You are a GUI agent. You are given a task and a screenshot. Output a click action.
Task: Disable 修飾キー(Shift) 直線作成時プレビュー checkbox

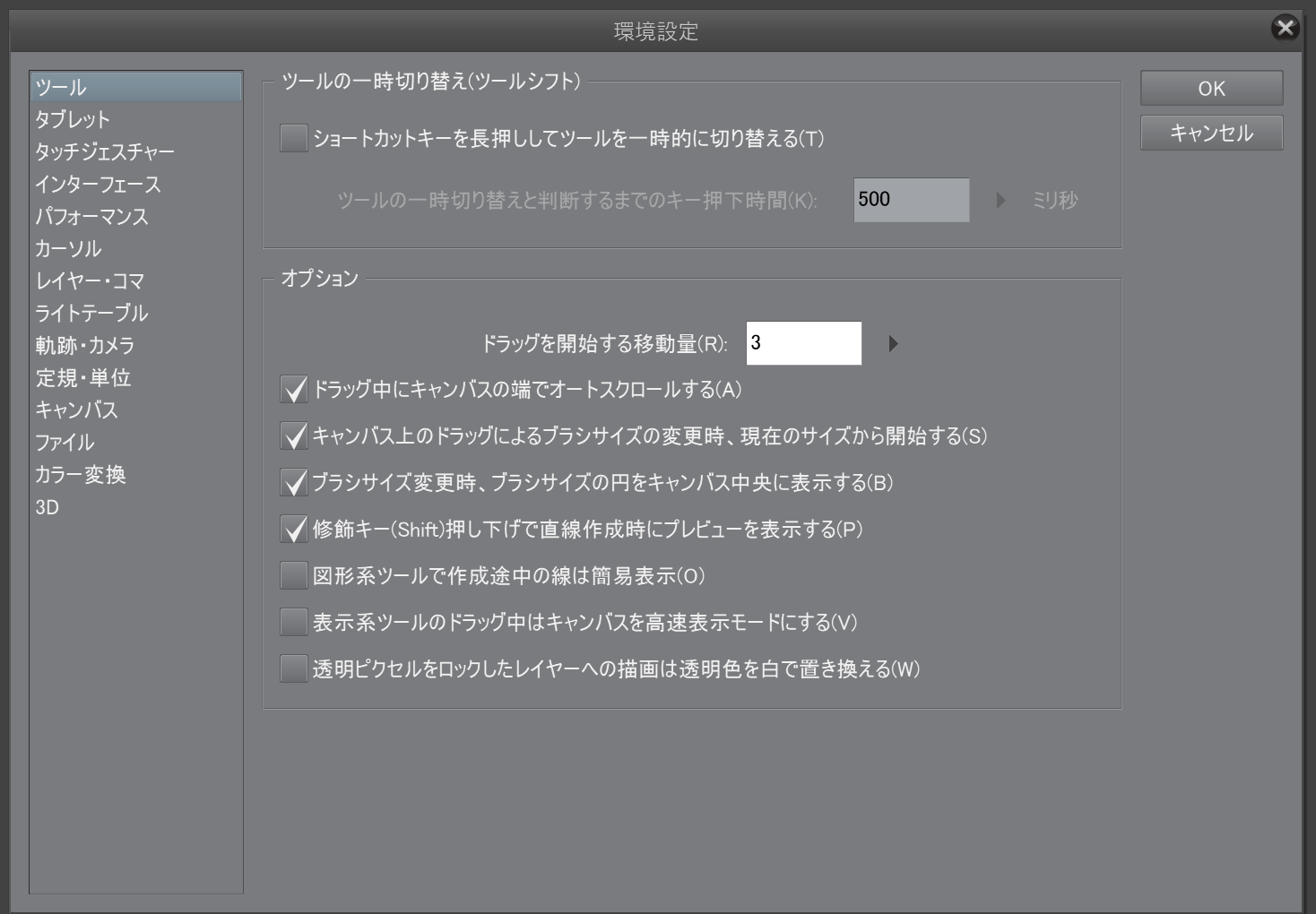point(294,530)
